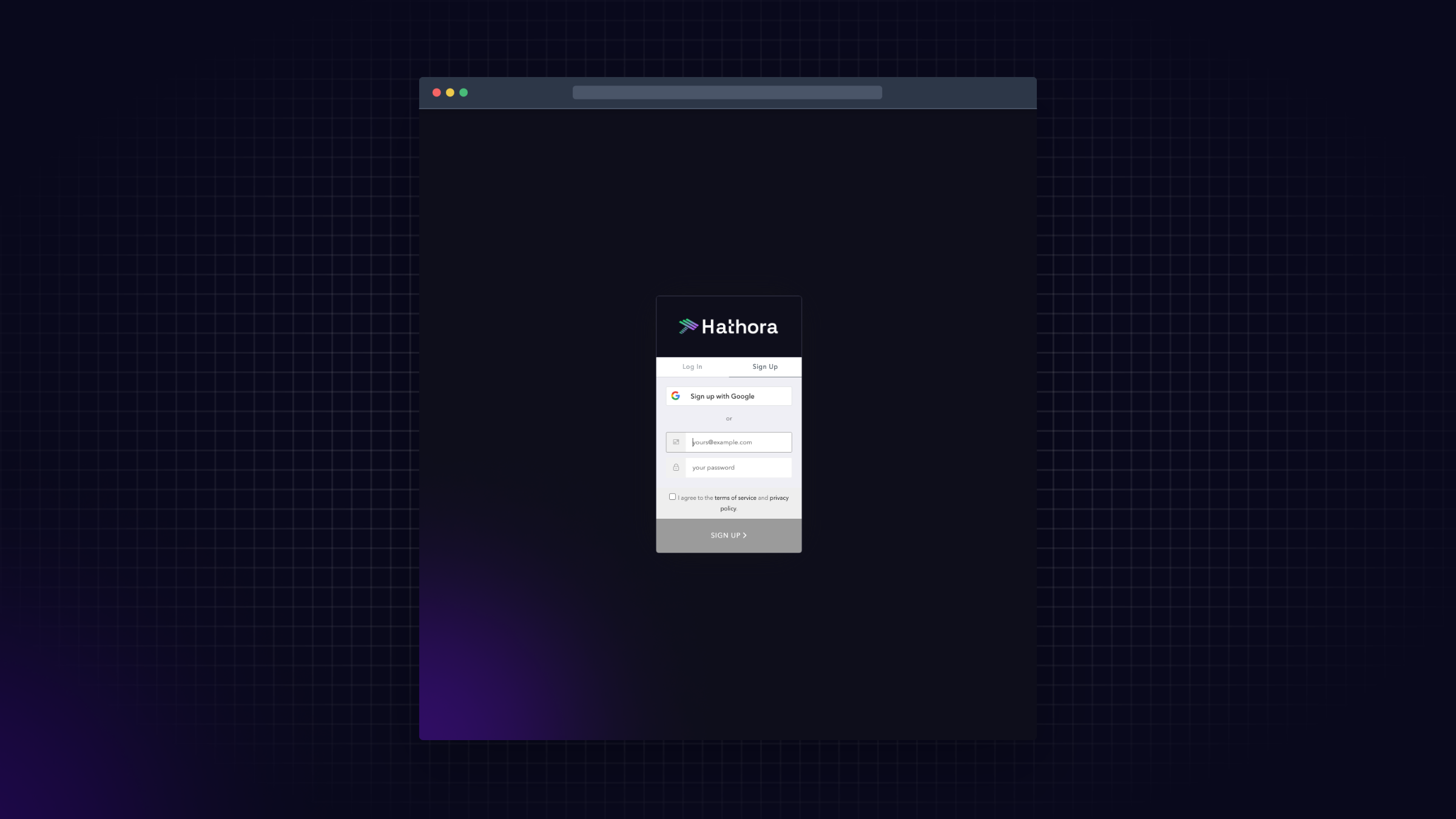Click the Hathora logo

[x=728, y=327]
